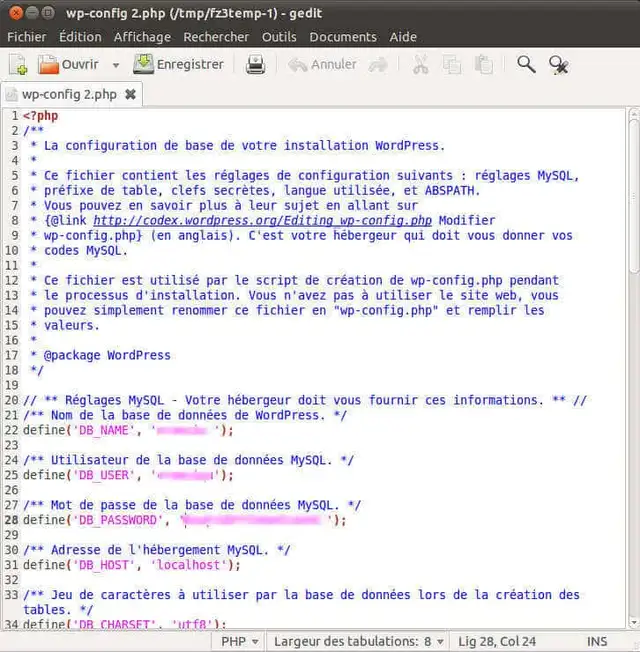Viewport: 640px width, 652px height.
Task: Click 'codes MySQL.' on line 10
Action: [86, 251]
